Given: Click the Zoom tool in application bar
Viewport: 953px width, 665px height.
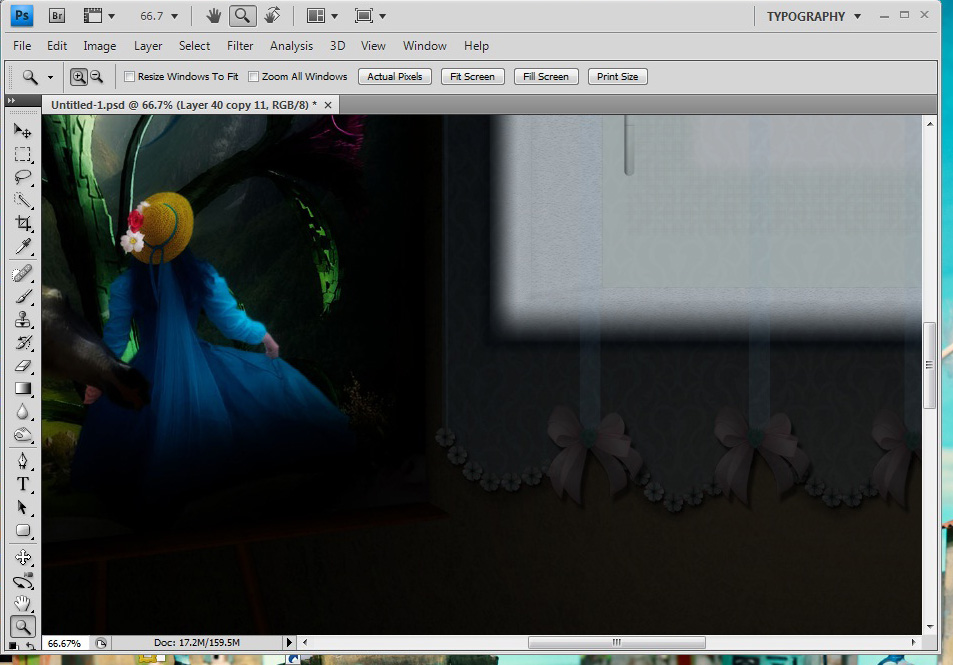Looking at the screenshot, I should coord(242,16).
